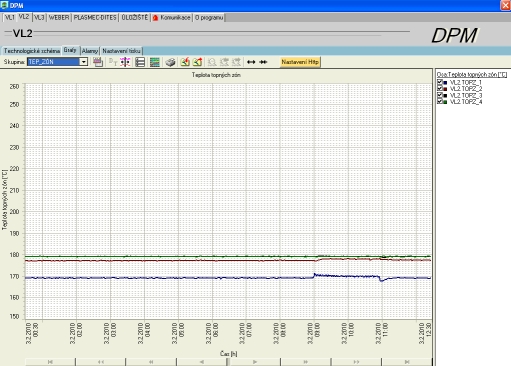This screenshot has width=511, height=366.
Task: Toggle VL2 TOPZ_4 series checkbox
Action: pyautogui.click(x=440, y=101)
